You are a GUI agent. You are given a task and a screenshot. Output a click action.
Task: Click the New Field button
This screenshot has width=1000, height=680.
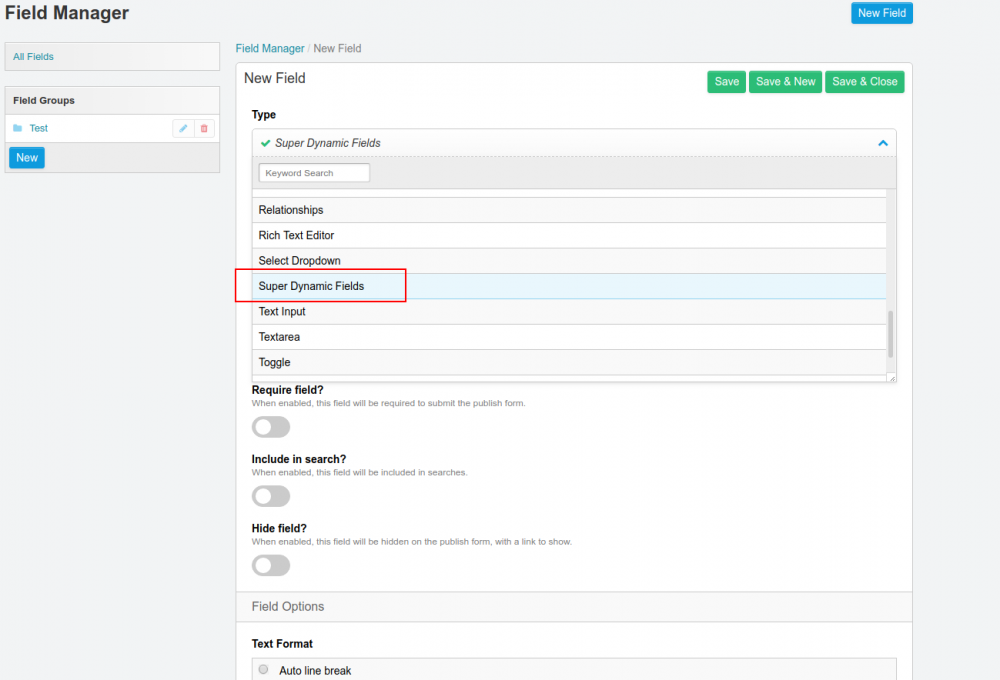pyautogui.click(x=881, y=13)
